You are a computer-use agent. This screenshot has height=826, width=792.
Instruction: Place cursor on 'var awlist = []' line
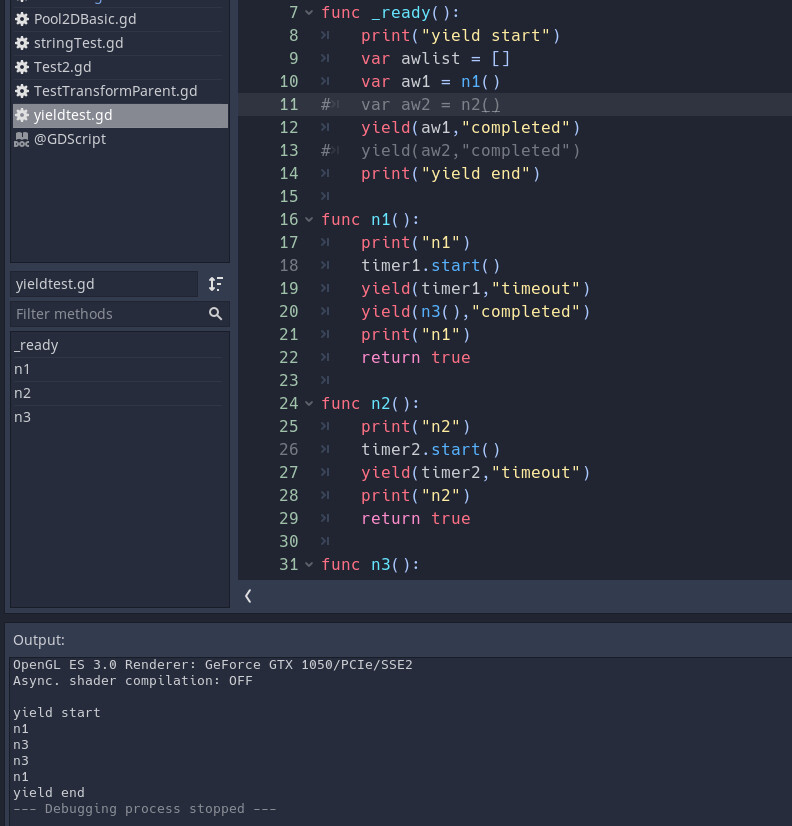(x=435, y=58)
